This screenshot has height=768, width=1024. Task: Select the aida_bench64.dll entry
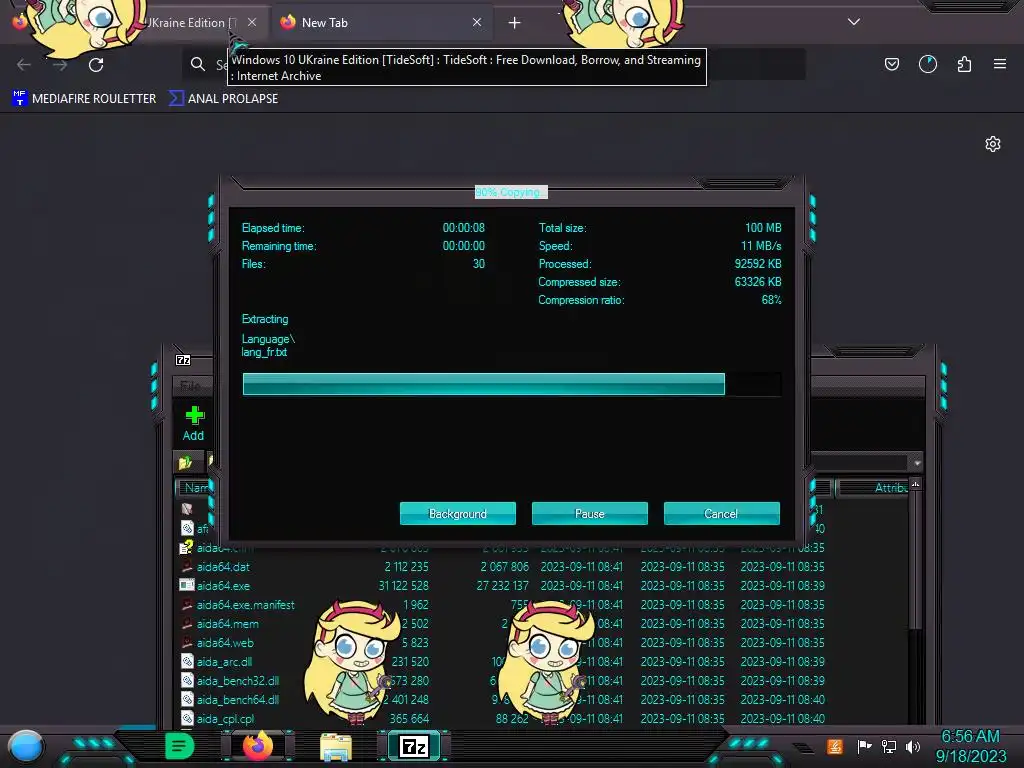pyautogui.click(x=238, y=699)
